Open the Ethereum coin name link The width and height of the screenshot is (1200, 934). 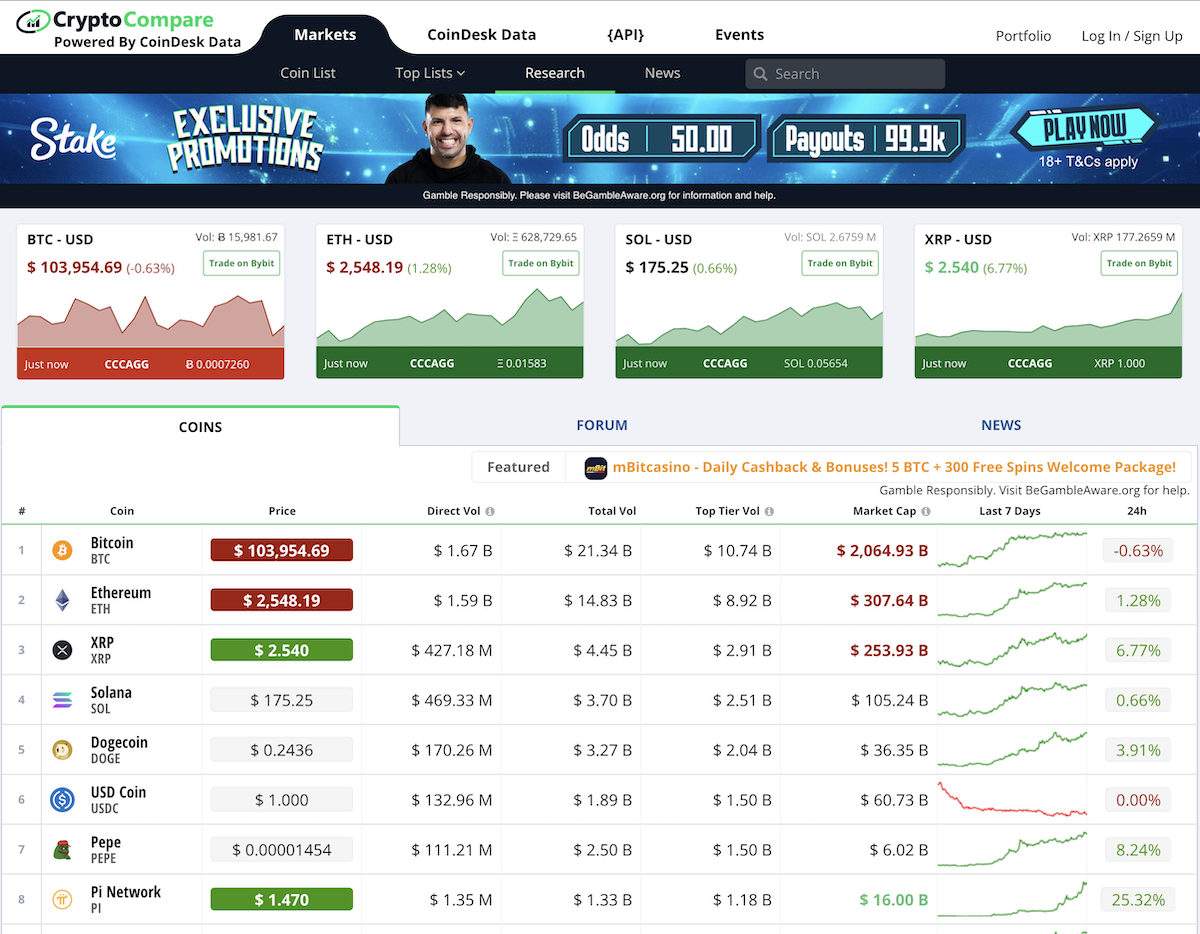[x=121, y=592]
